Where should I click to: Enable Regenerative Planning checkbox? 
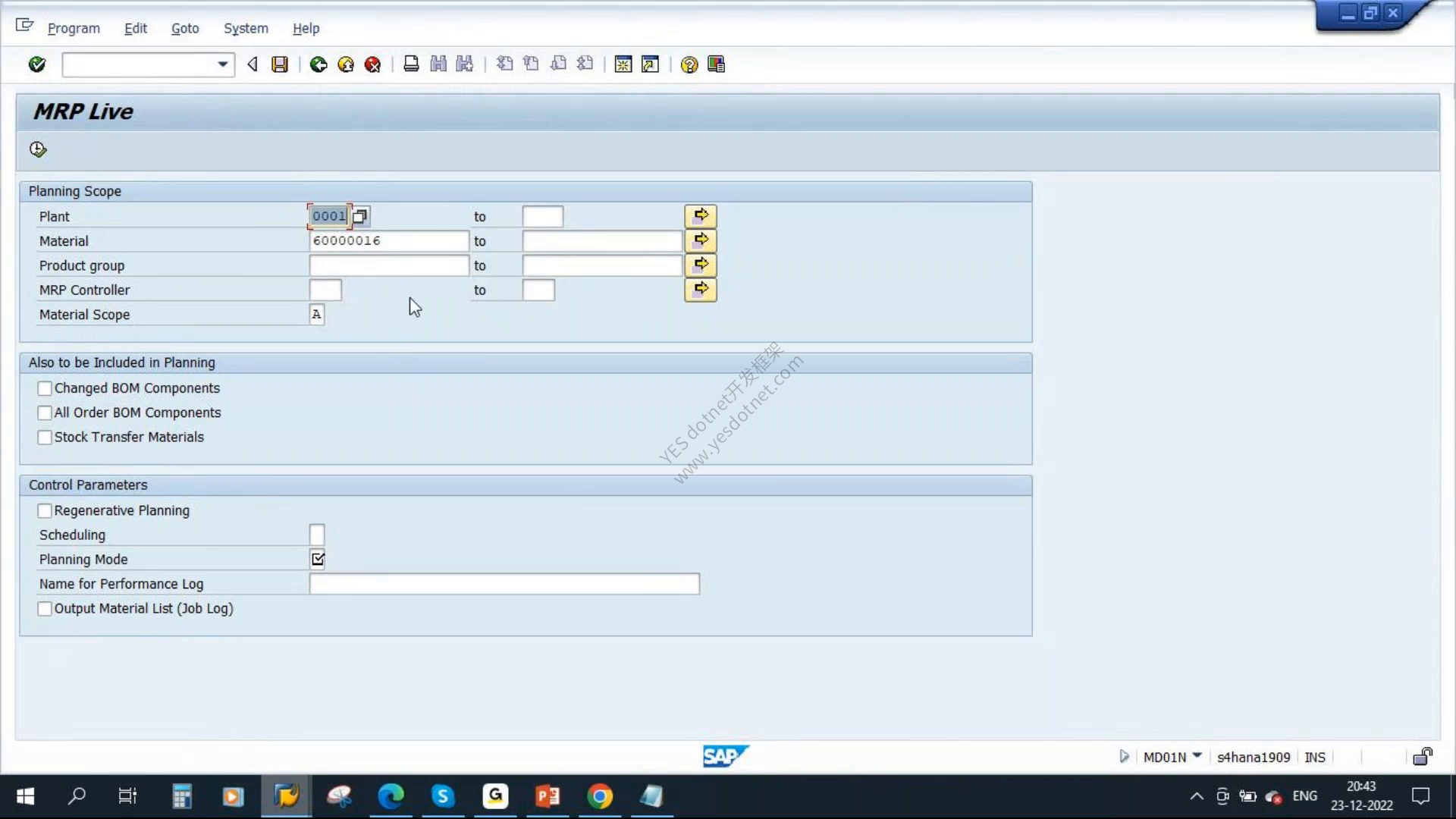pyautogui.click(x=45, y=511)
